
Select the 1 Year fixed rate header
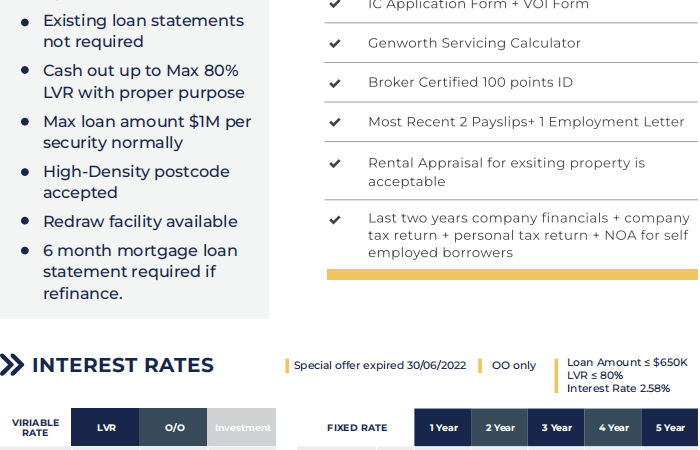[x=443, y=427]
